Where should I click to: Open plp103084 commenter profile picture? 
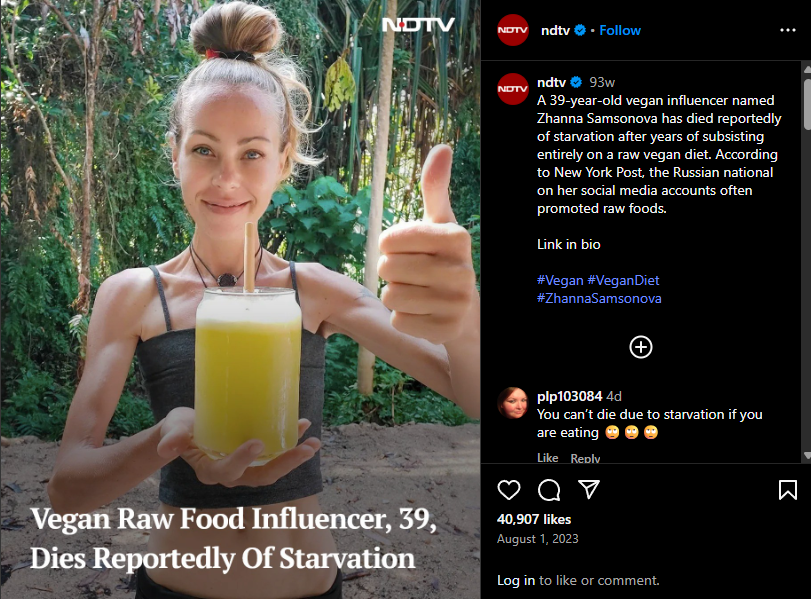[513, 402]
